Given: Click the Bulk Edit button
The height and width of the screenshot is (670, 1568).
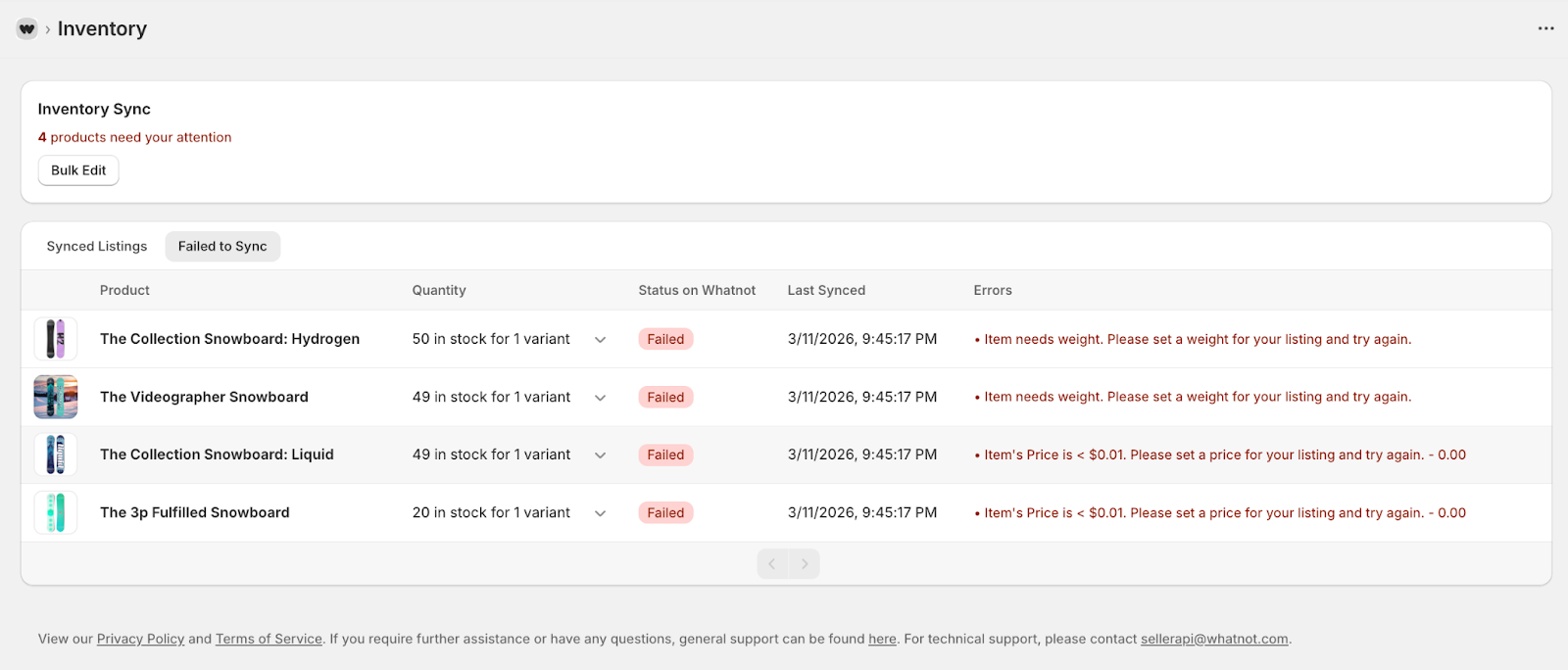Looking at the screenshot, I should point(78,170).
